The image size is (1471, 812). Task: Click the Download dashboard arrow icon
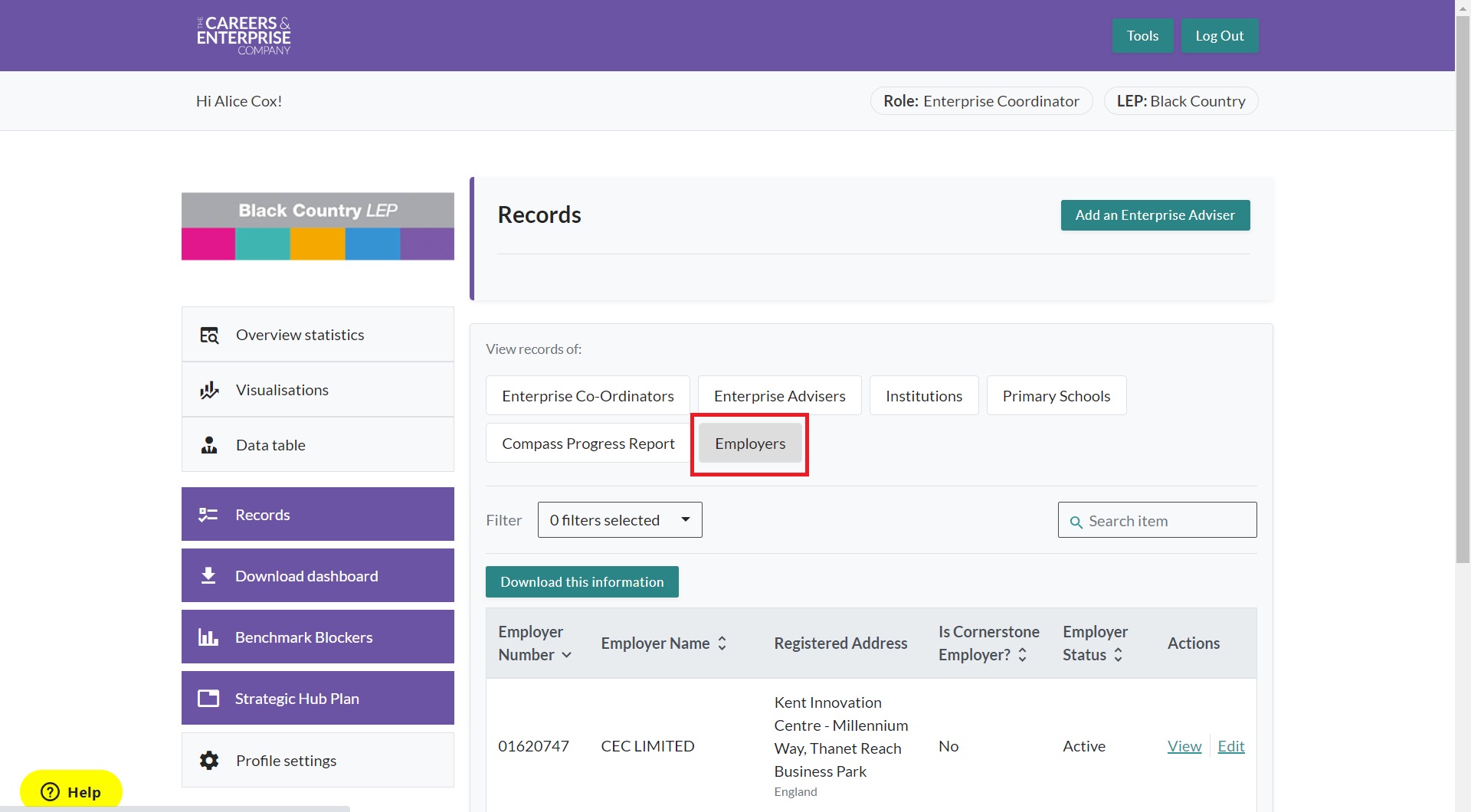tap(208, 575)
